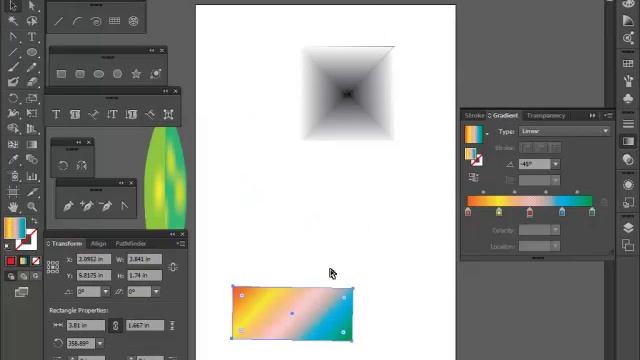Screen dimensions: 640x360
Task: Choose Rounded Rectangle tool in shape panel
Action: pyautogui.click(x=80, y=74)
